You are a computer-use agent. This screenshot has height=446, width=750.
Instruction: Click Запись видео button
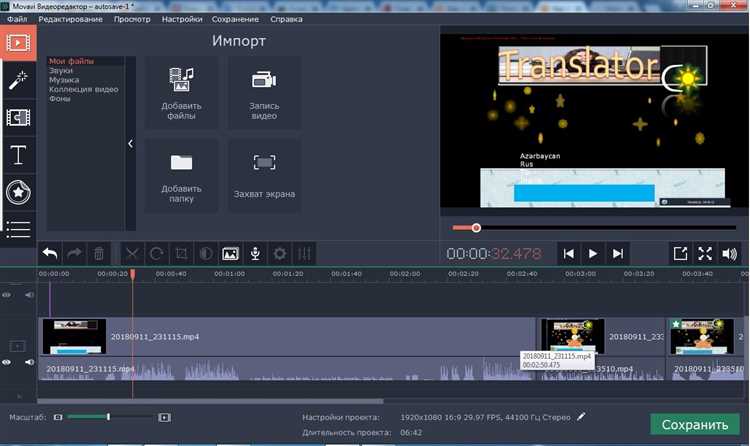[x=264, y=93]
